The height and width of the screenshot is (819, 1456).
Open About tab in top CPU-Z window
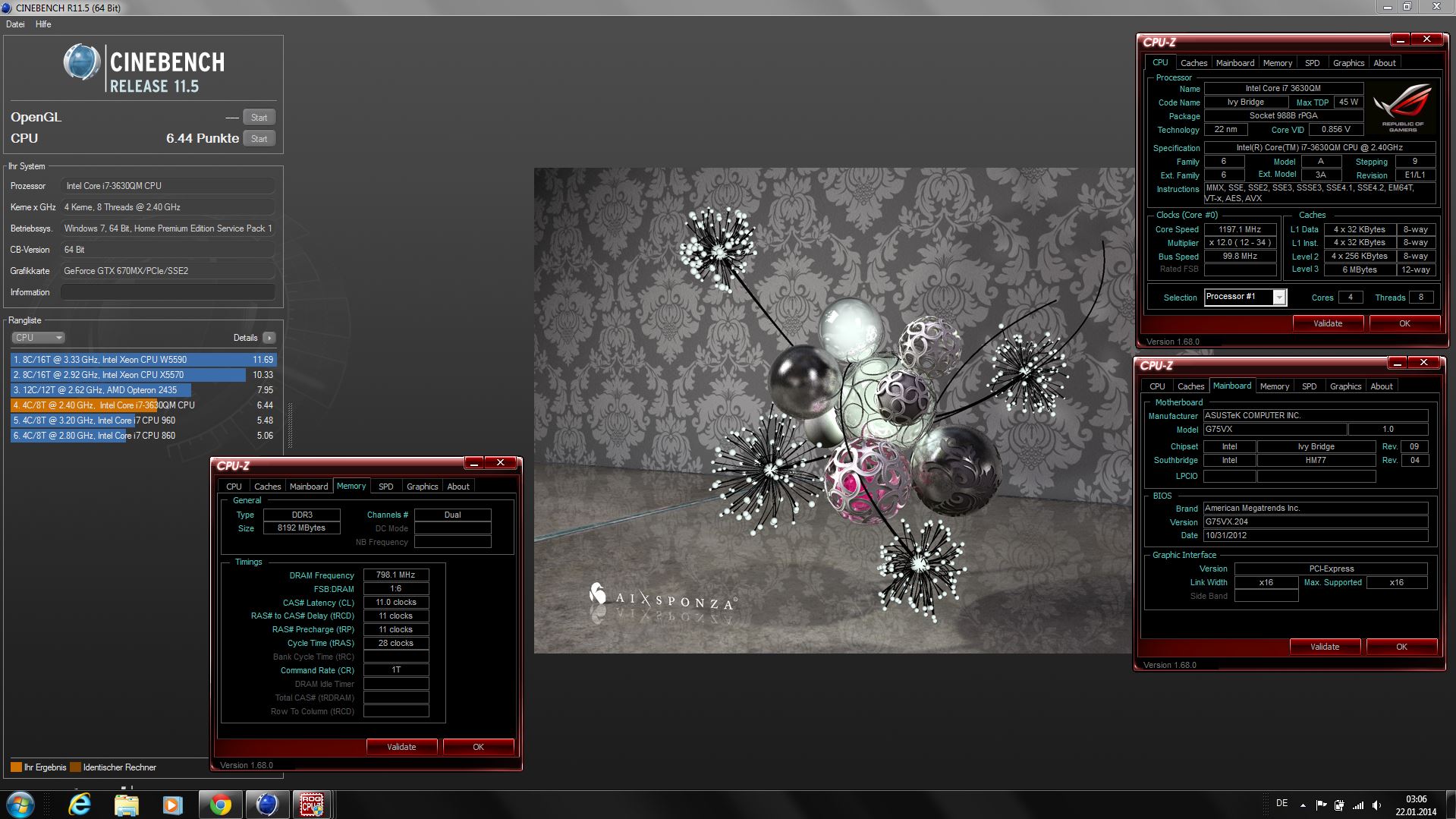(x=1385, y=63)
